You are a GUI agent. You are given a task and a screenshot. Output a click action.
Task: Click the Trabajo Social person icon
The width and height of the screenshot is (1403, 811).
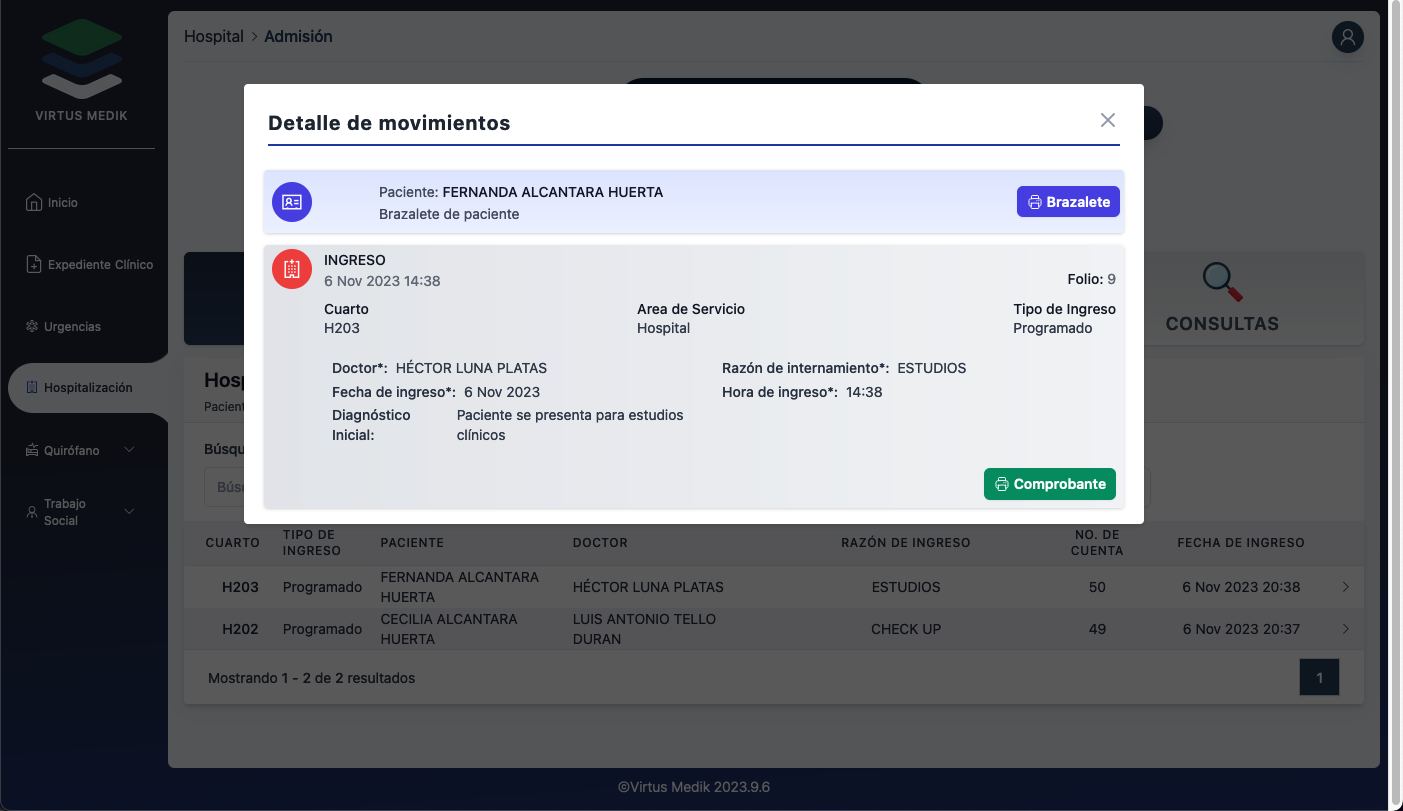[31, 512]
